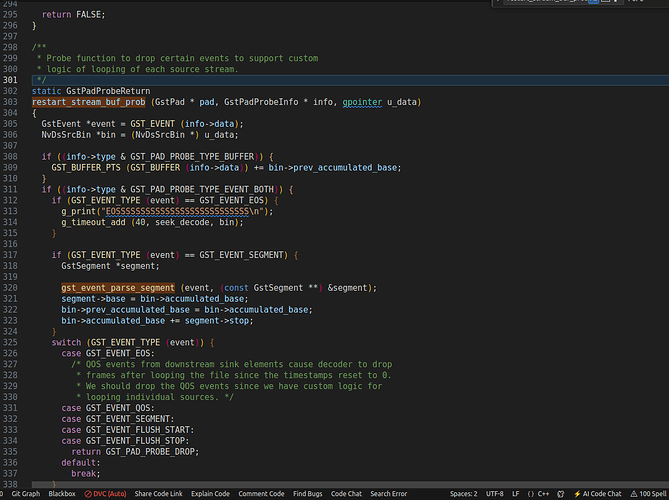Open the LF end-of-line selector

click(x=515, y=494)
